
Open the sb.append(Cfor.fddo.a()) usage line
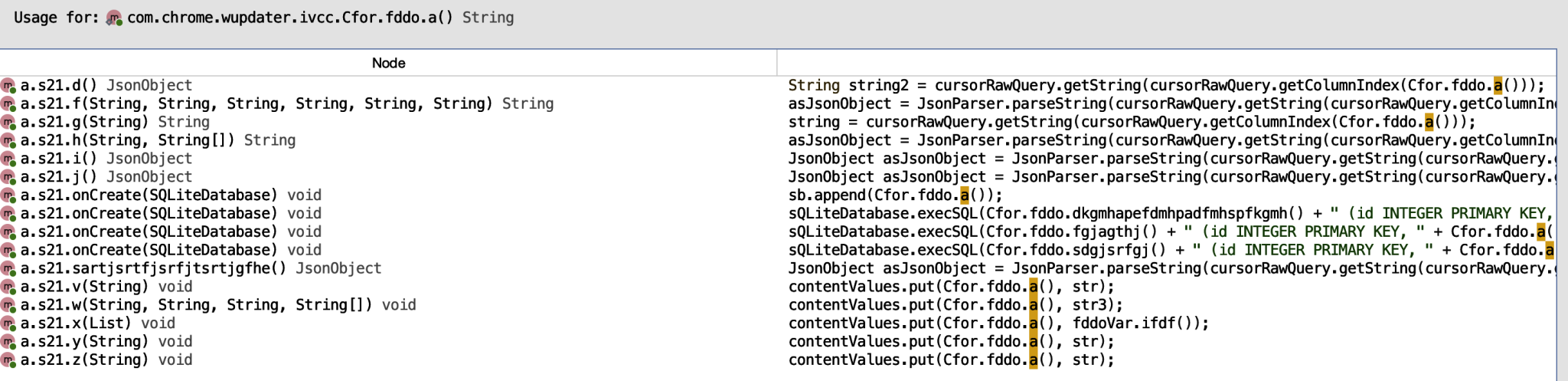pyautogui.click(x=895, y=195)
